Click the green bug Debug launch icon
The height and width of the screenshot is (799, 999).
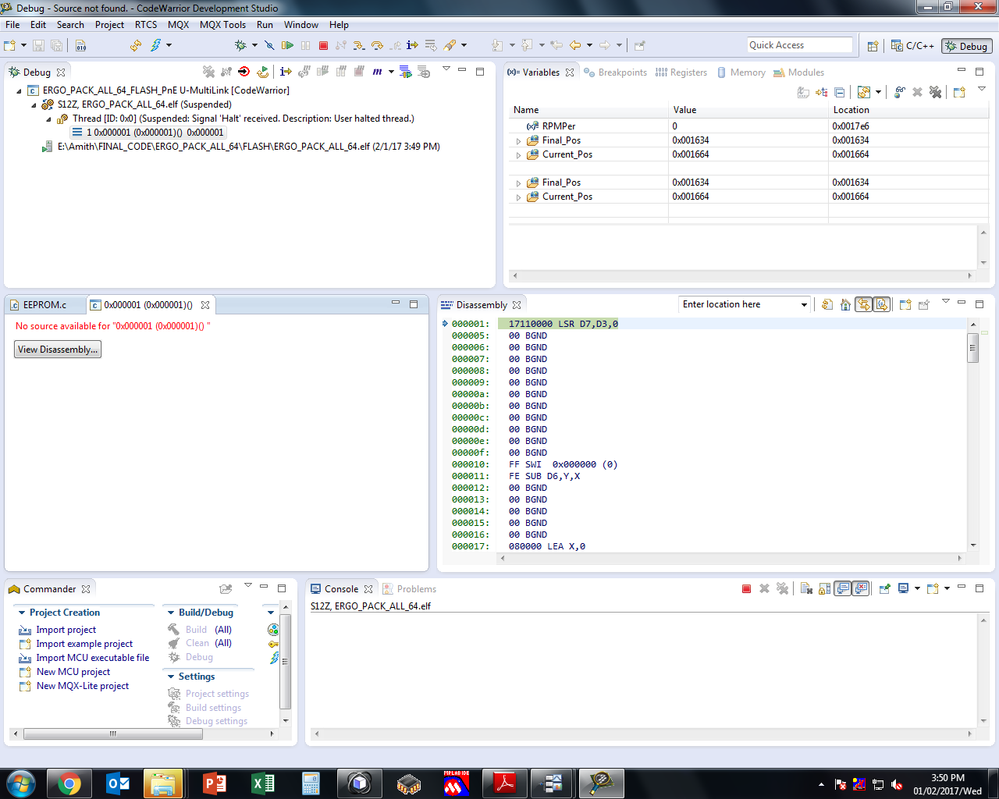point(240,45)
